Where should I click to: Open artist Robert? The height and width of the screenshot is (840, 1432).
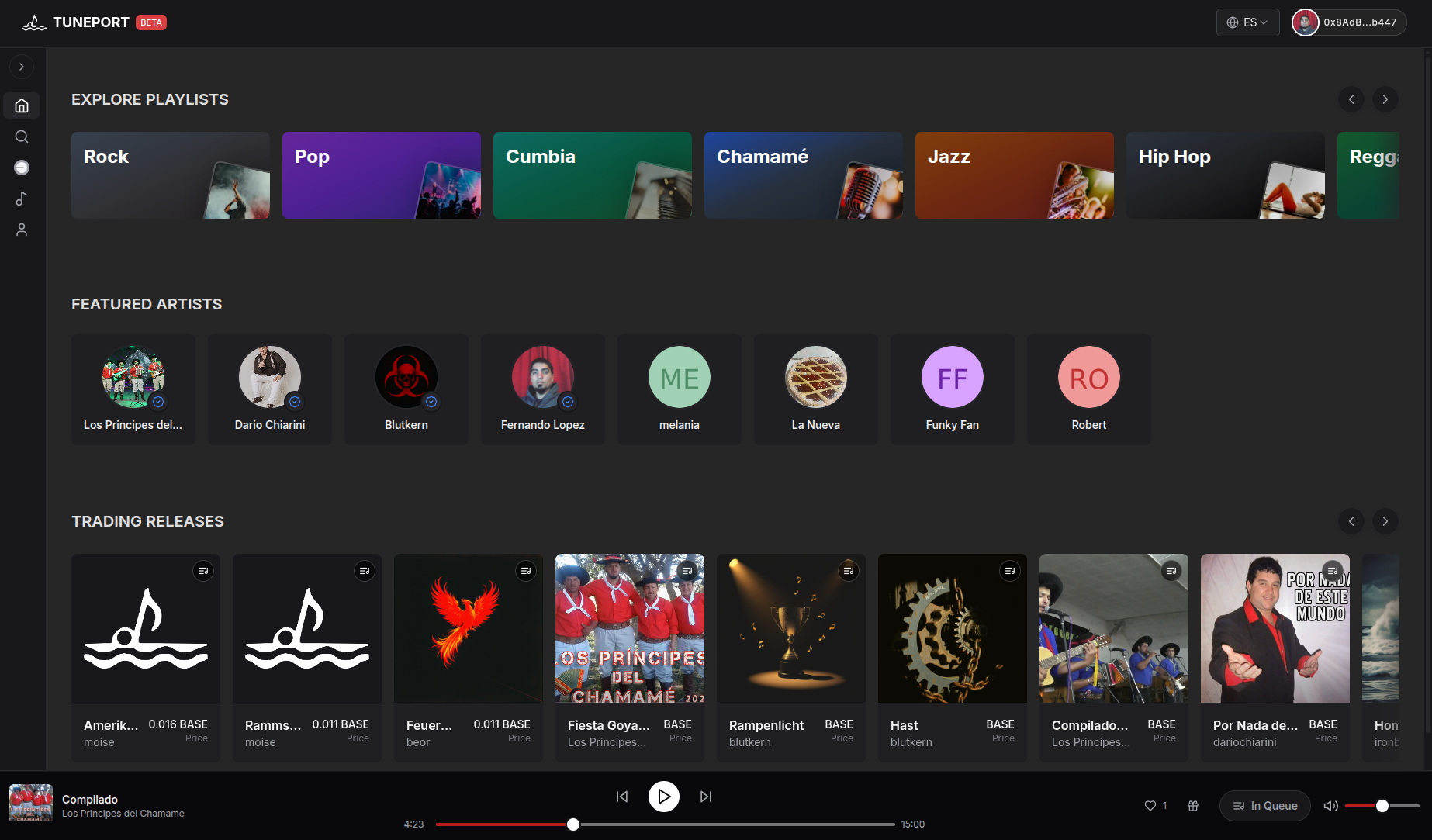coord(1089,389)
